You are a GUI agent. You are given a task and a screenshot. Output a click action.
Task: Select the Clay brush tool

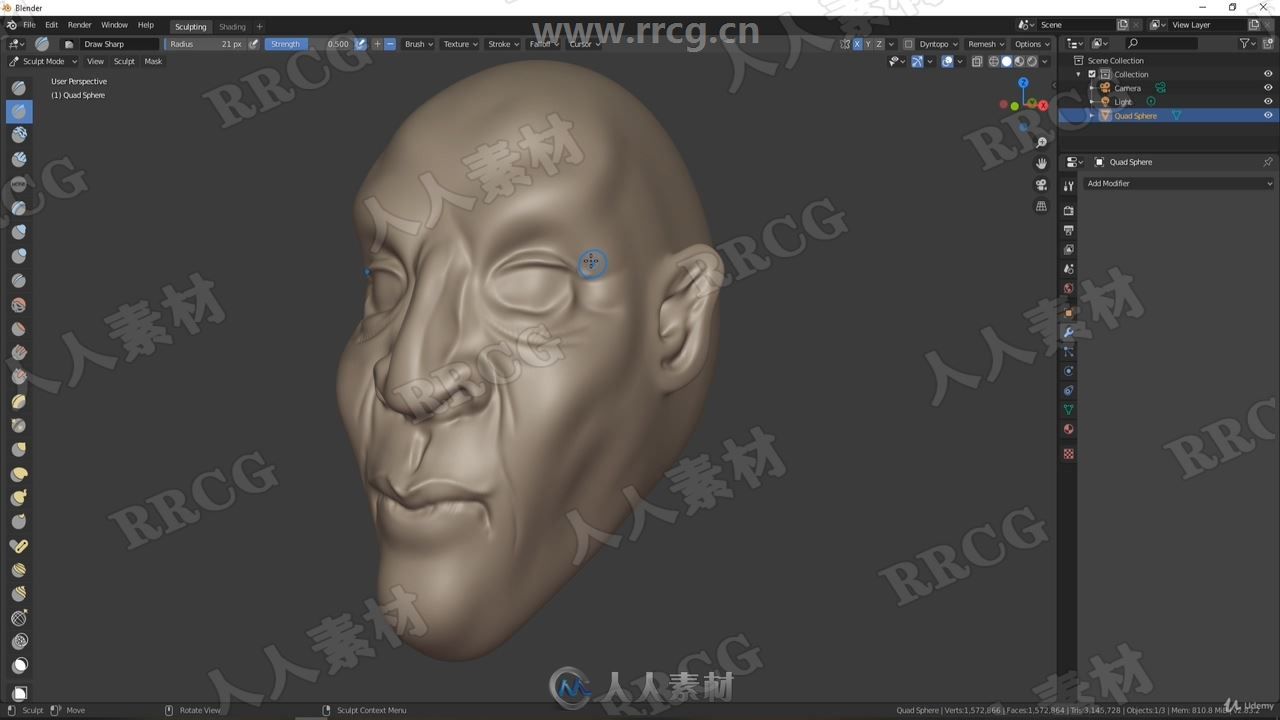tap(19, 136)
